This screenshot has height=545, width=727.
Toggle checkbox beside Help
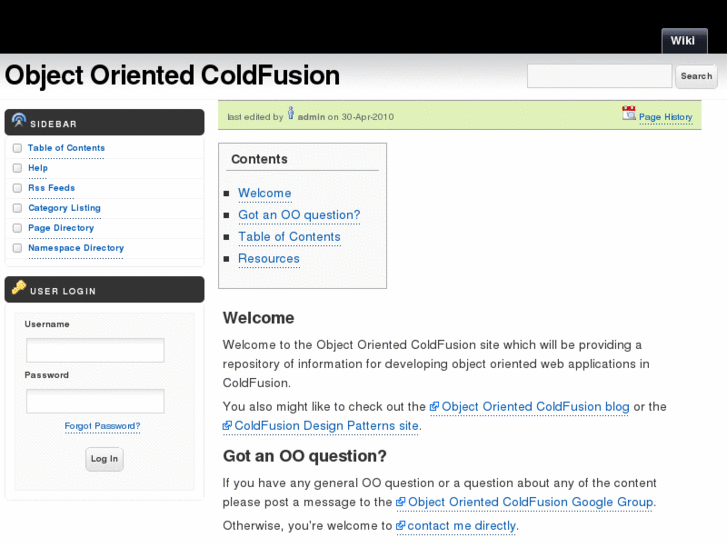tap(17, 168)
